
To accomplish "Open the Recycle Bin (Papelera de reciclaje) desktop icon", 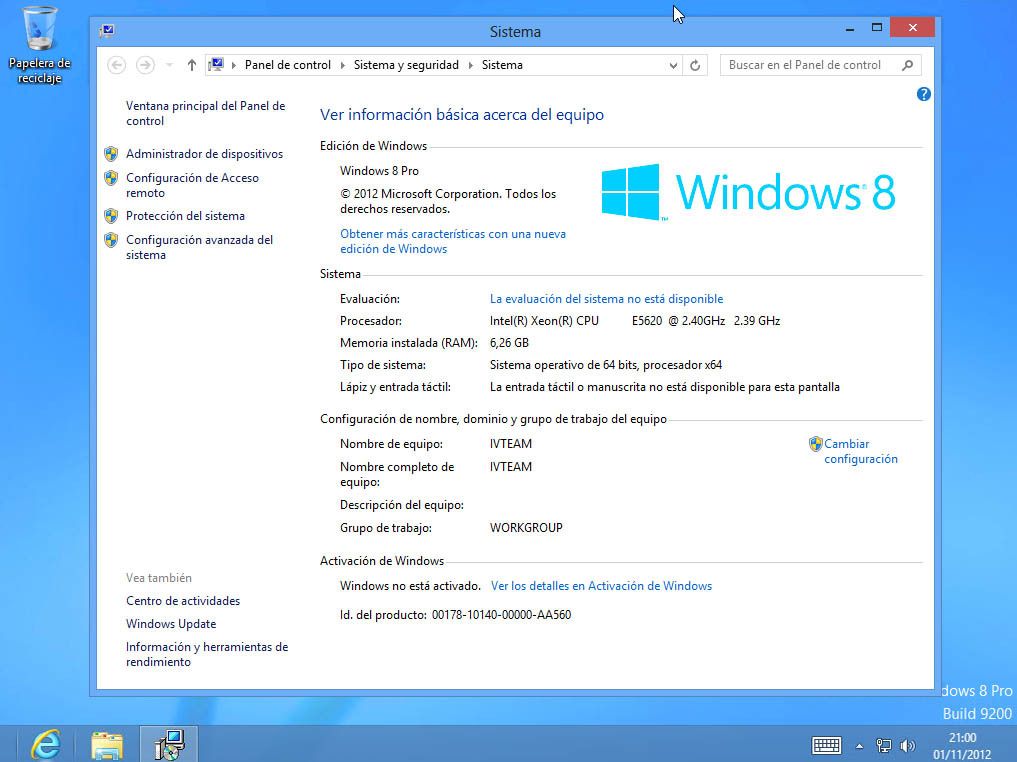I will click(x=39, y=45).
